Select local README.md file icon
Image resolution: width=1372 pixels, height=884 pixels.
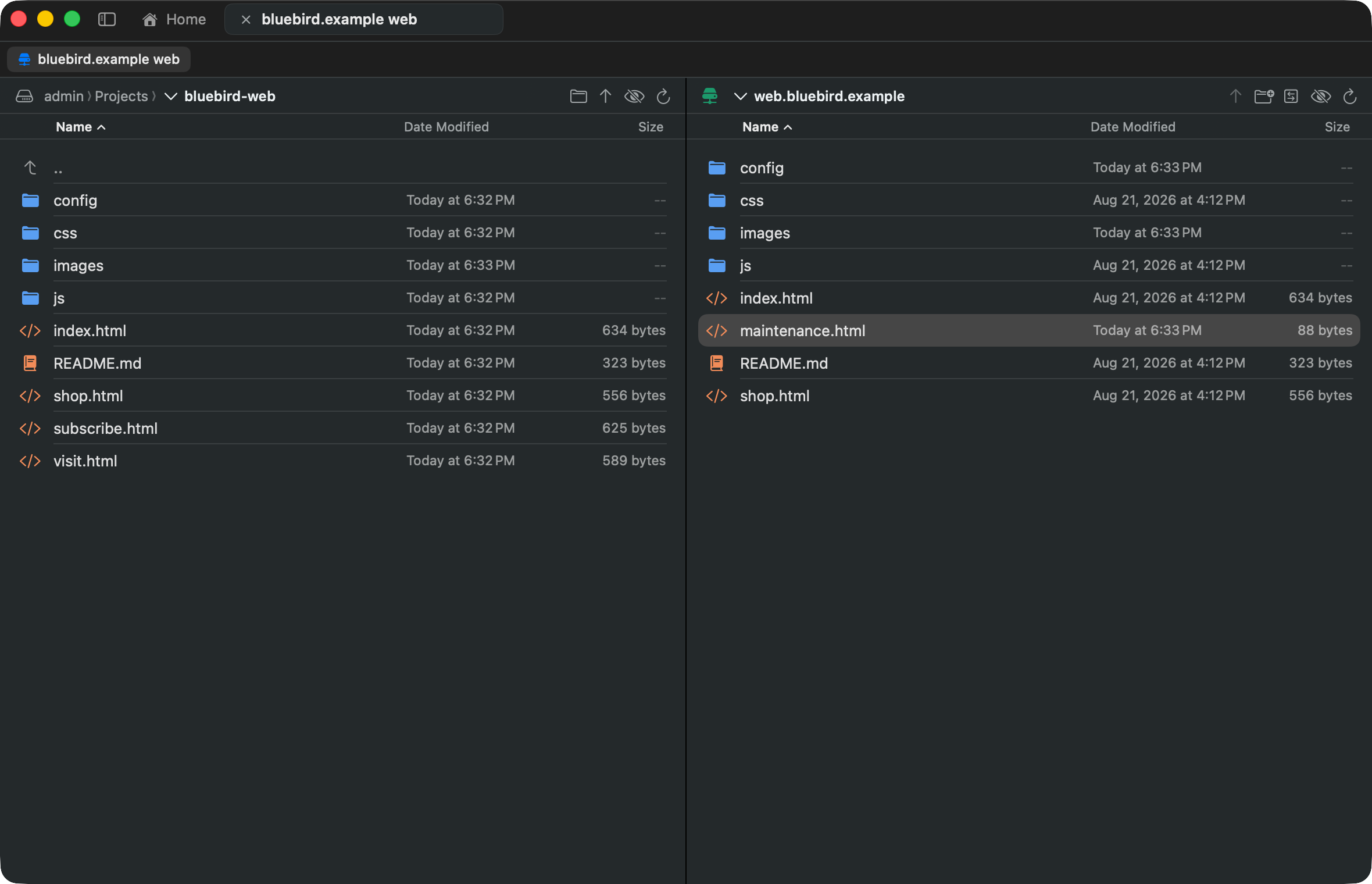(30, 363)
